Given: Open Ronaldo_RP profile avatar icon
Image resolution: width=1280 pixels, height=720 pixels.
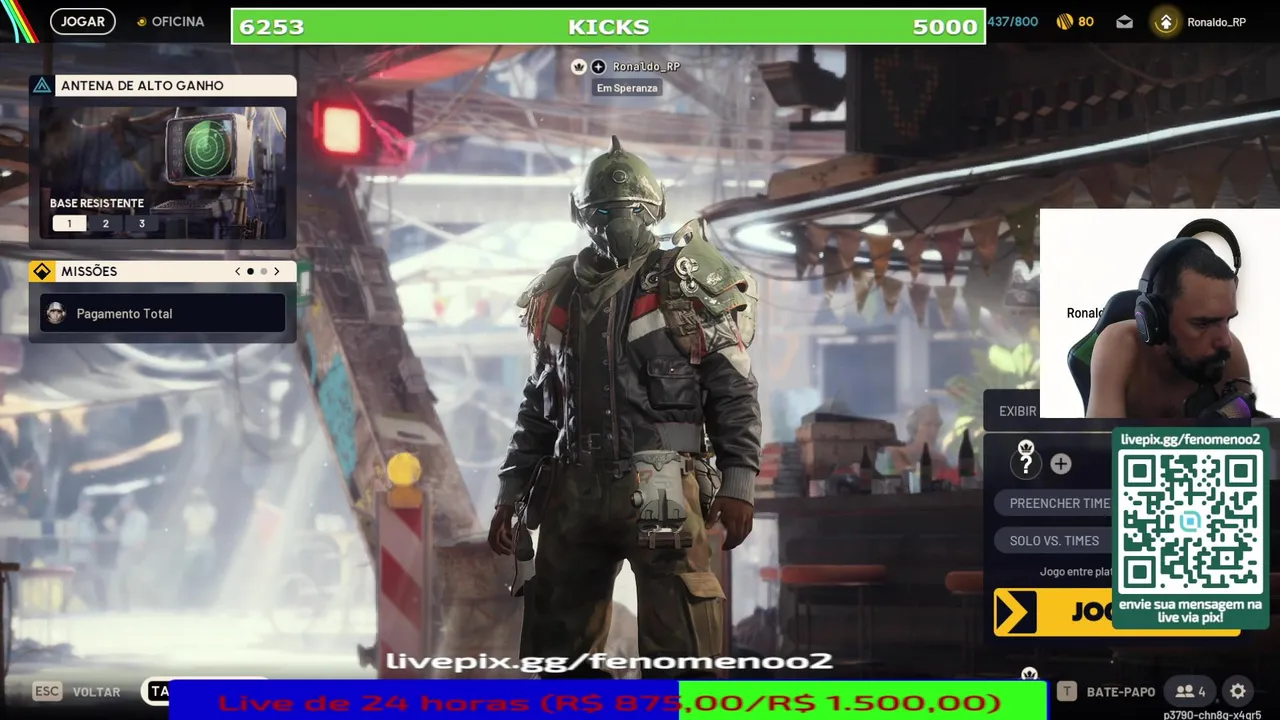Looking at the screenshot, I should tap(1165, 22).
